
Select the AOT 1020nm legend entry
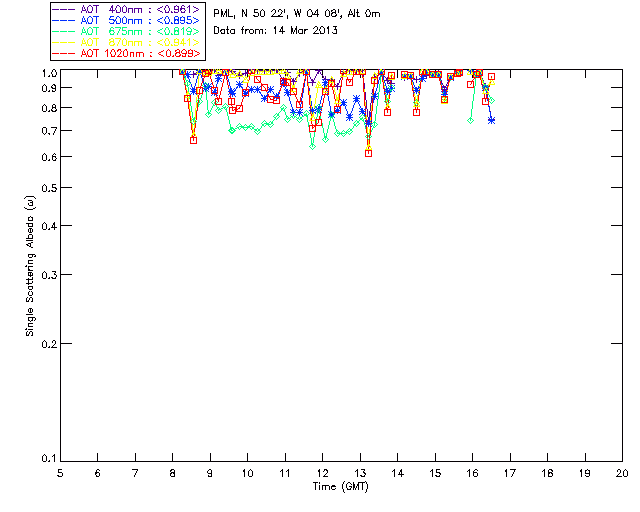(x=127, y=53)
